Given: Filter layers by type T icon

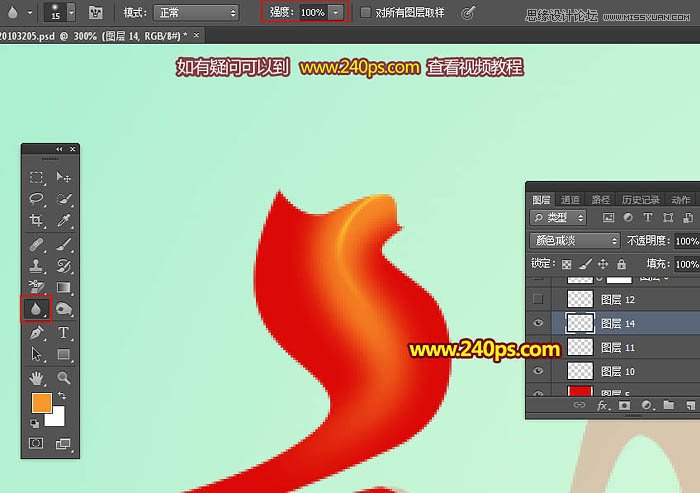Looking at the screenshot, I should coord(648,217).
